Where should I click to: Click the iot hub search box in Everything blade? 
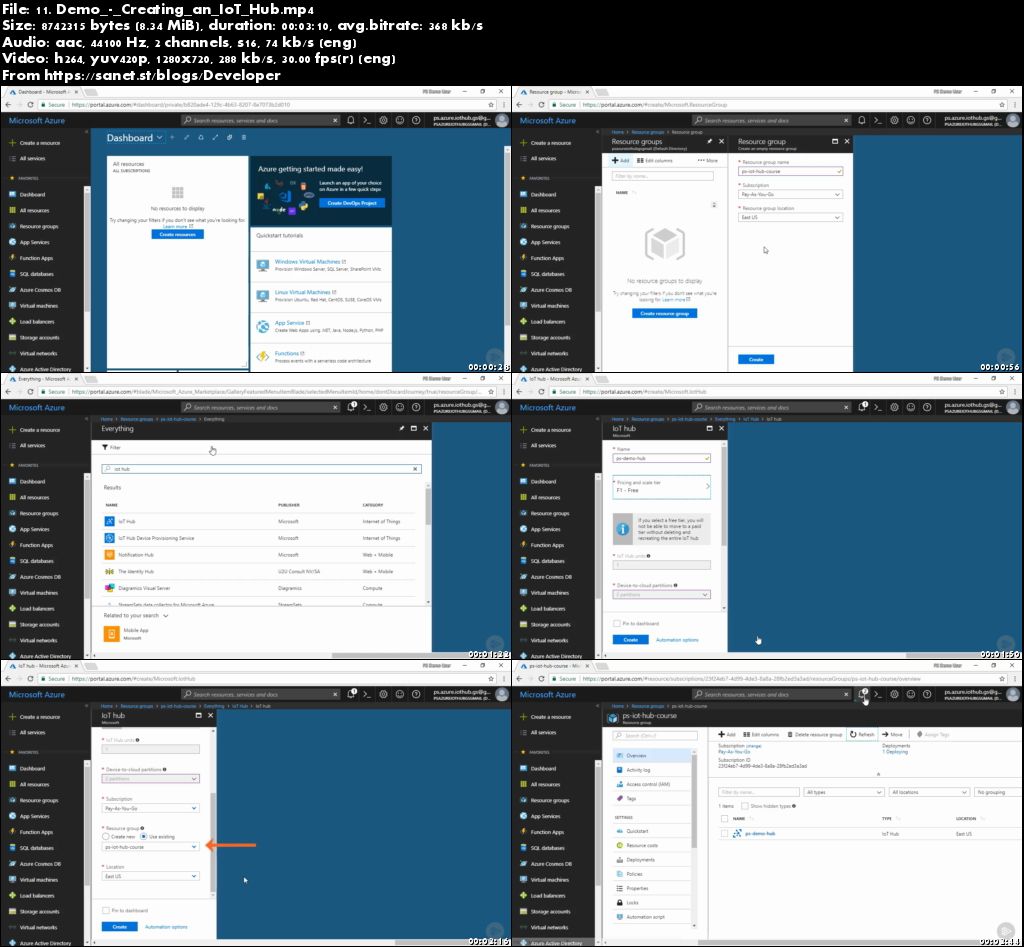(261, 469)
